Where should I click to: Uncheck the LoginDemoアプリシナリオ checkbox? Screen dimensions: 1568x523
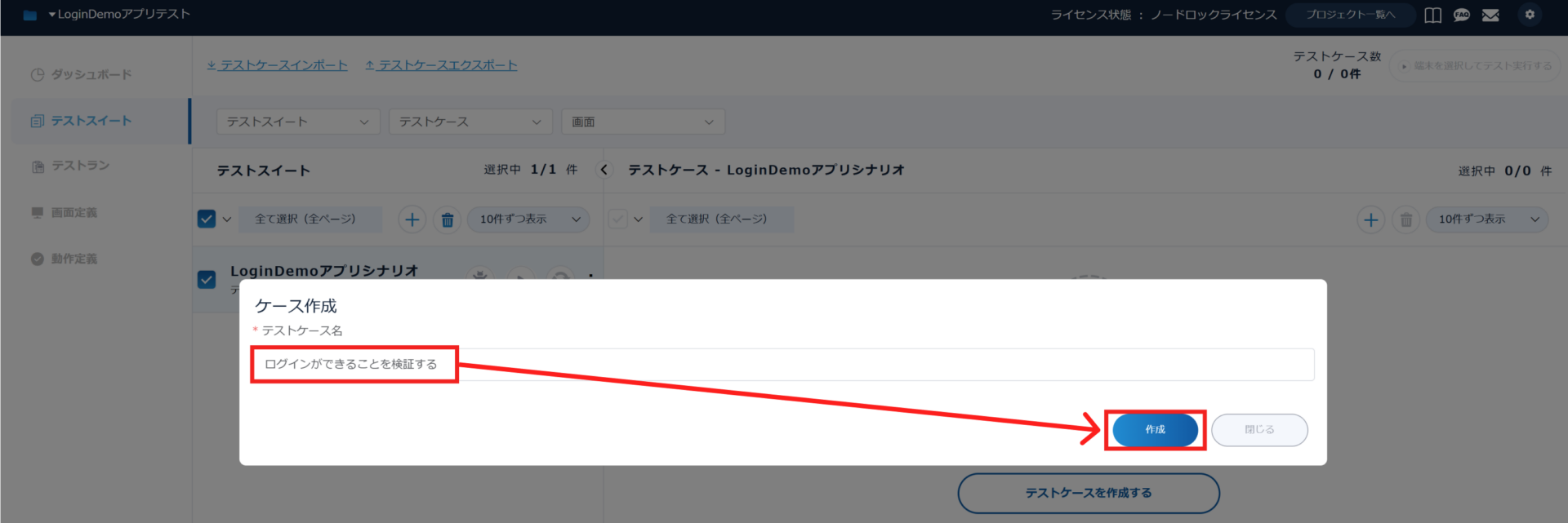click(x=207, y=279)
